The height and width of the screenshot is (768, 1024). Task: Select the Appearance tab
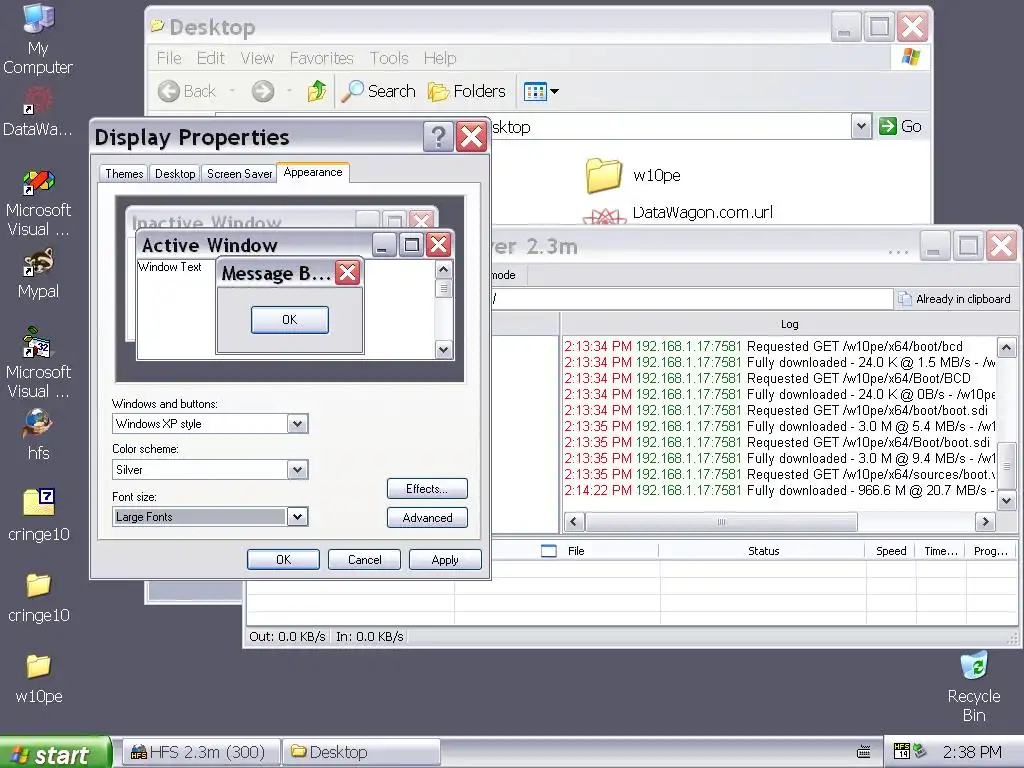click(313, 172)
